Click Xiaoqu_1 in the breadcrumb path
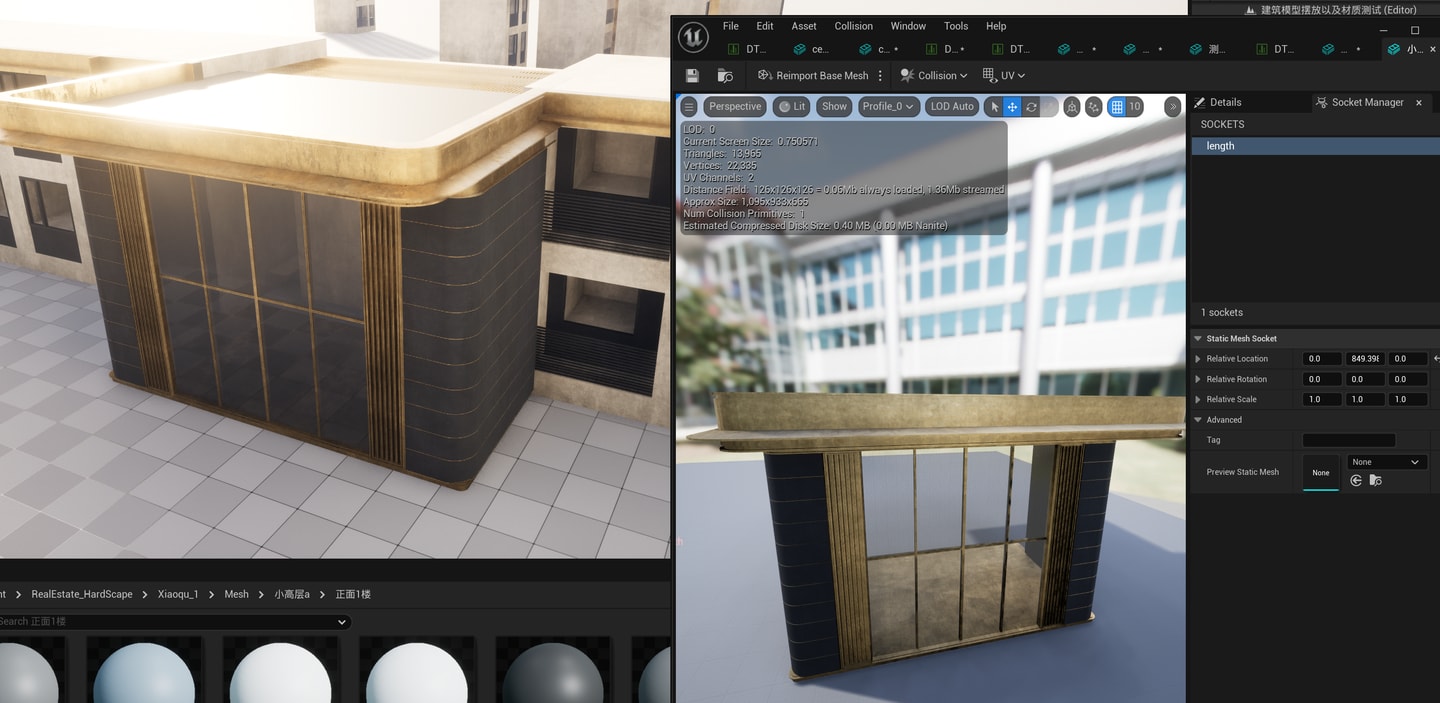This screenshot has width=1440, height=703. [178, 594]
